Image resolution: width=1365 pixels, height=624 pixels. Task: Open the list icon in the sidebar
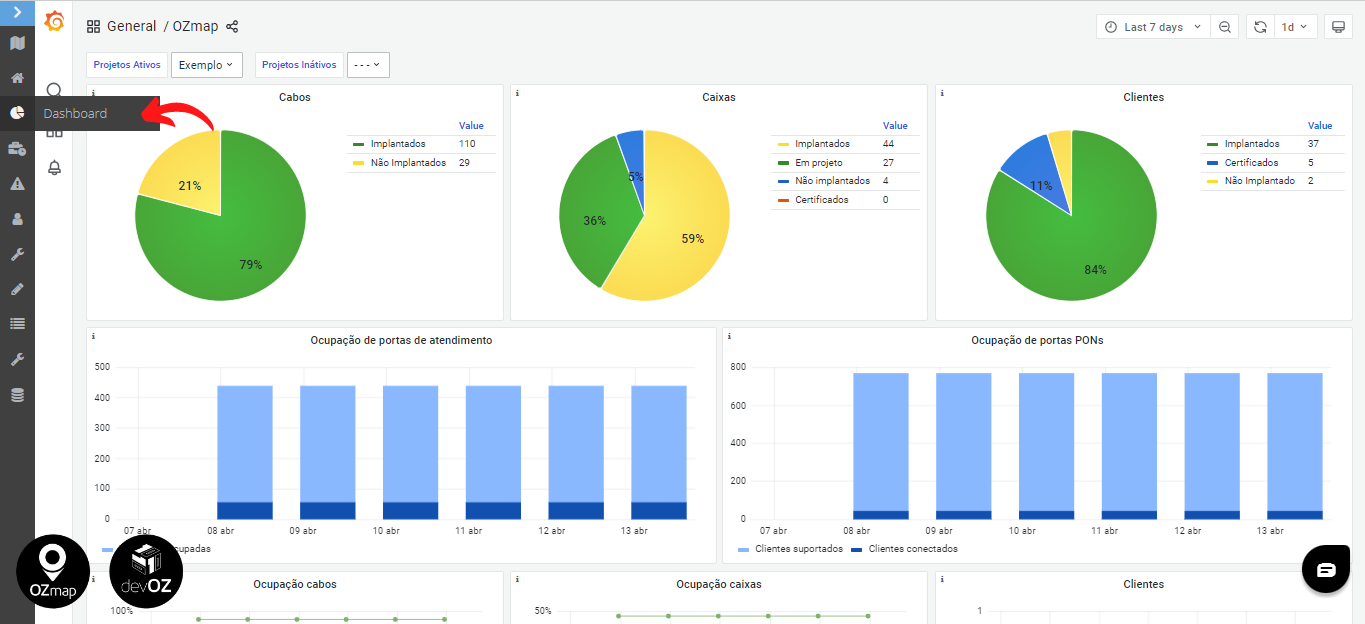click(17, 324)
